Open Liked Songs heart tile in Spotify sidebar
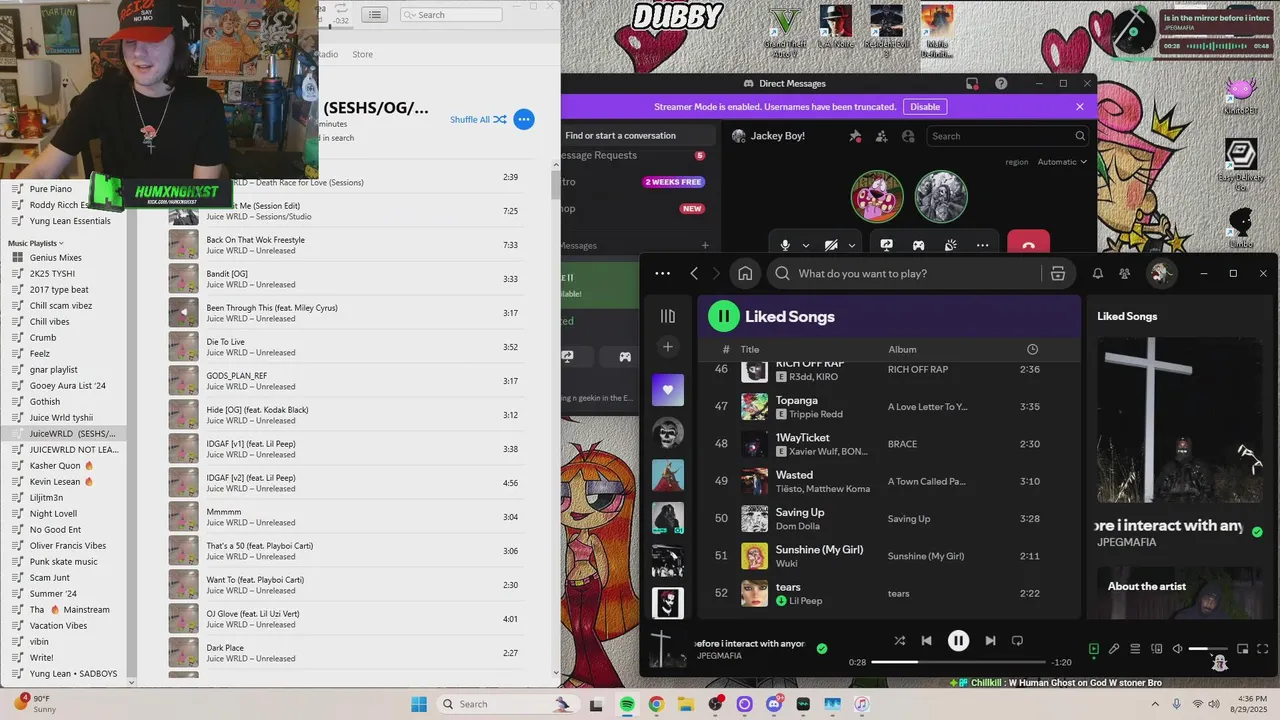Image resolution: width=1280 pixels, height=720 pixels. 668,390
